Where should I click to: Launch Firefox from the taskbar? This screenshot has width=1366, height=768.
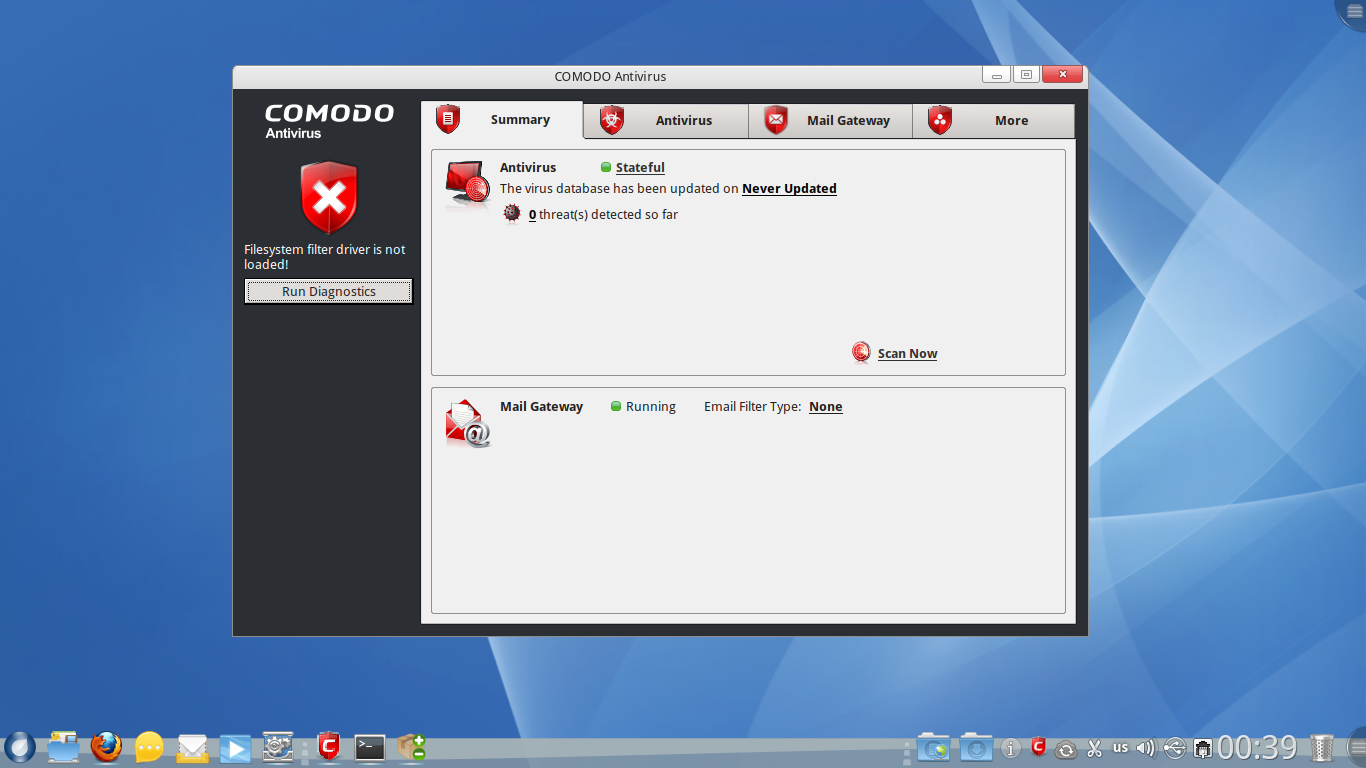click(x=106, y=747)
